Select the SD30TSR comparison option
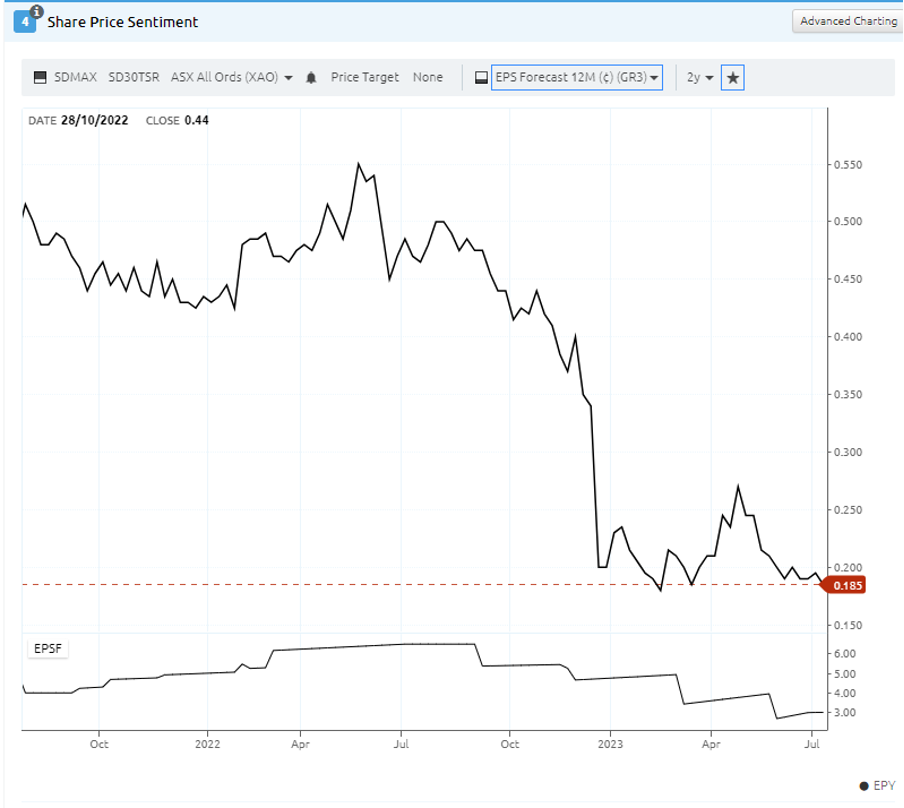This screenshot has height=808, width=904. point(134,77)
